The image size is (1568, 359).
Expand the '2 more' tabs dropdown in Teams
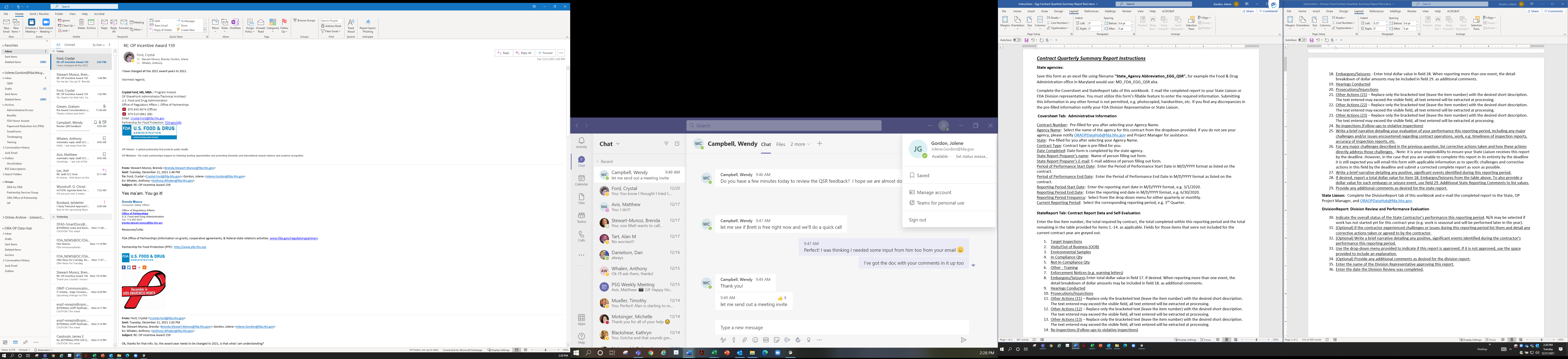[800, 144]
